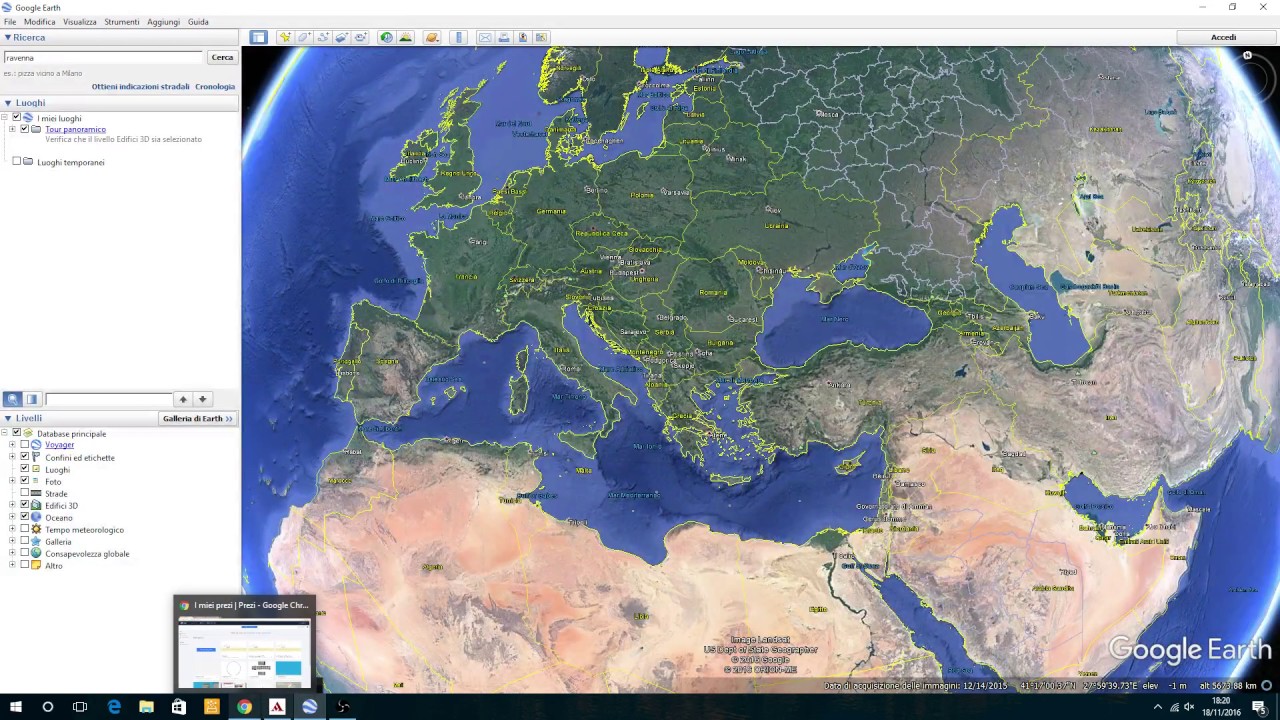Select the Add Path tool
This screenshot has height=720, width=1280.
323,37
